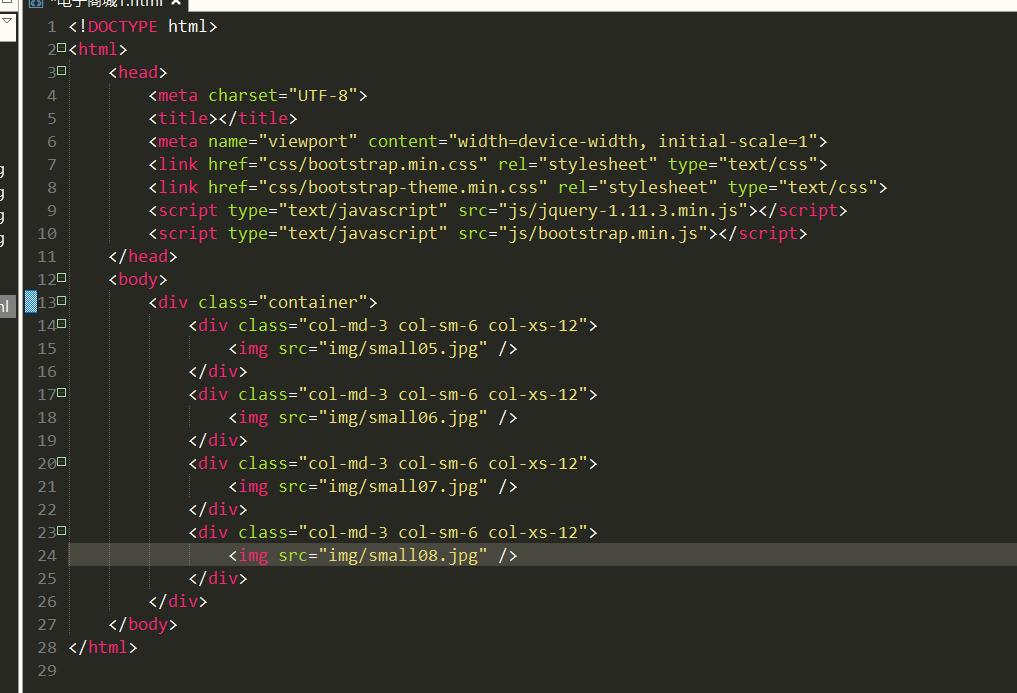
Task: Click the HTML file icon on the tab
Action: (36, 3)
